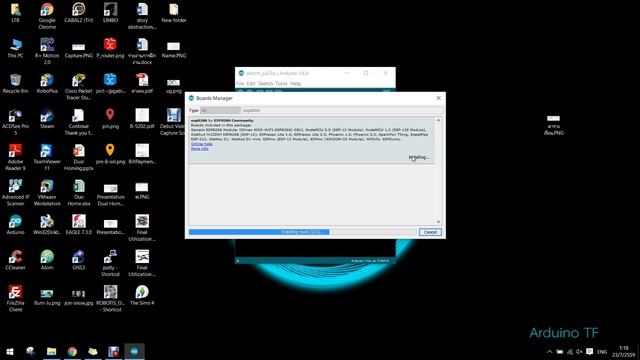Open the Windows Start menu
The image size is (640, 360).
(x=10, y=351)
